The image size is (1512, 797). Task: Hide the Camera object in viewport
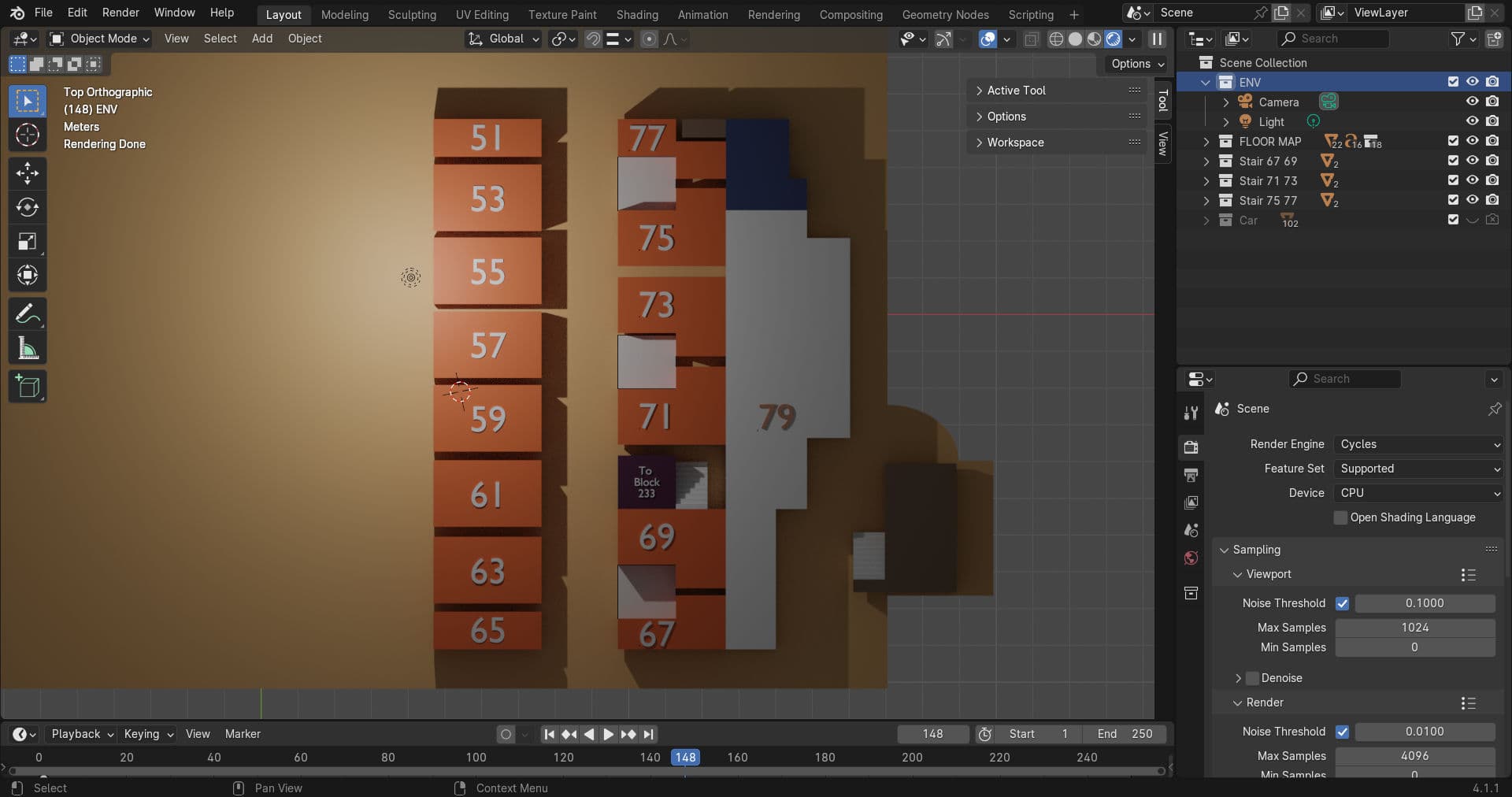[1472, 102]
